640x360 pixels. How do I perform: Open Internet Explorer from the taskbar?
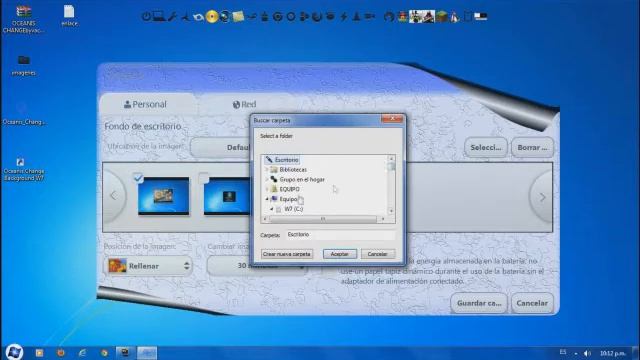pyautogui.click(x=82, y=353)
